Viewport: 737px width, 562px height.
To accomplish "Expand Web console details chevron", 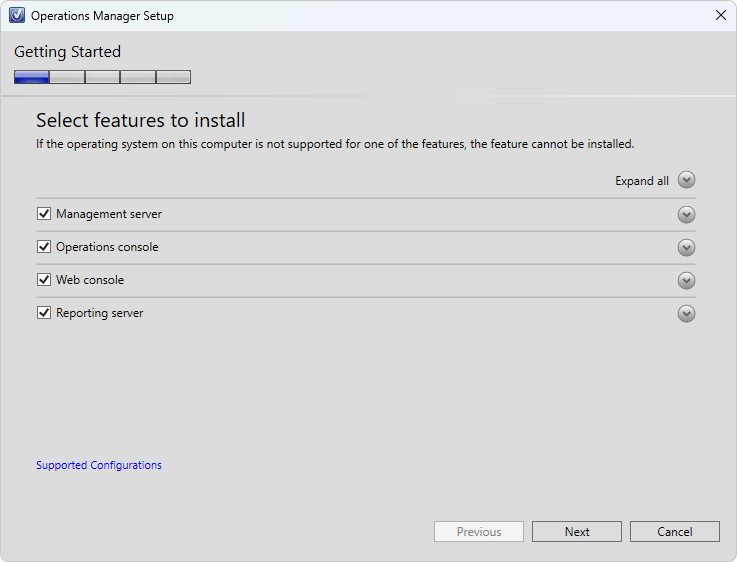I will 686,281.
